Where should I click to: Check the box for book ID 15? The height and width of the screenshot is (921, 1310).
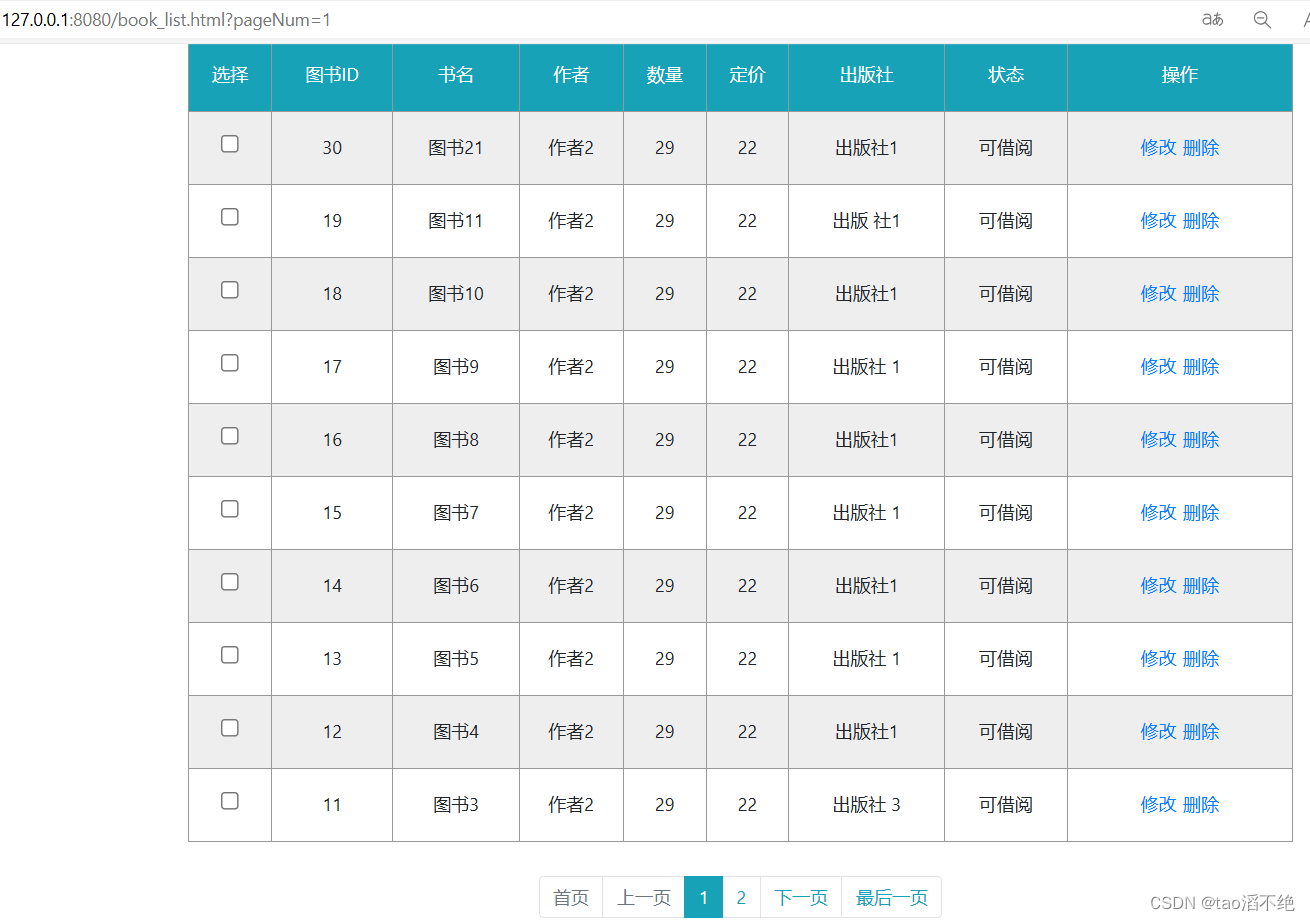[230, 509]
